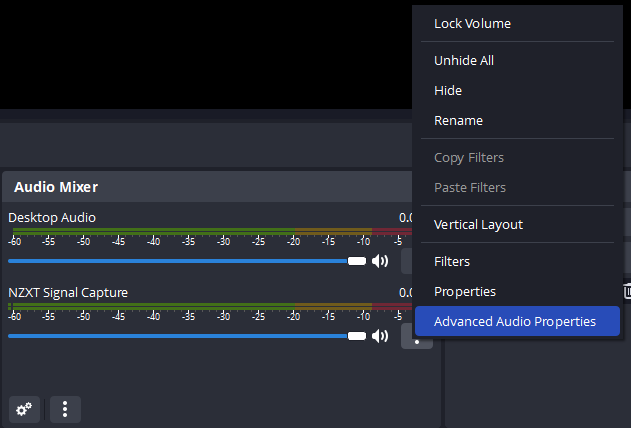Select Rename in the context menu
631x428 pixels.
click(458, 120)
